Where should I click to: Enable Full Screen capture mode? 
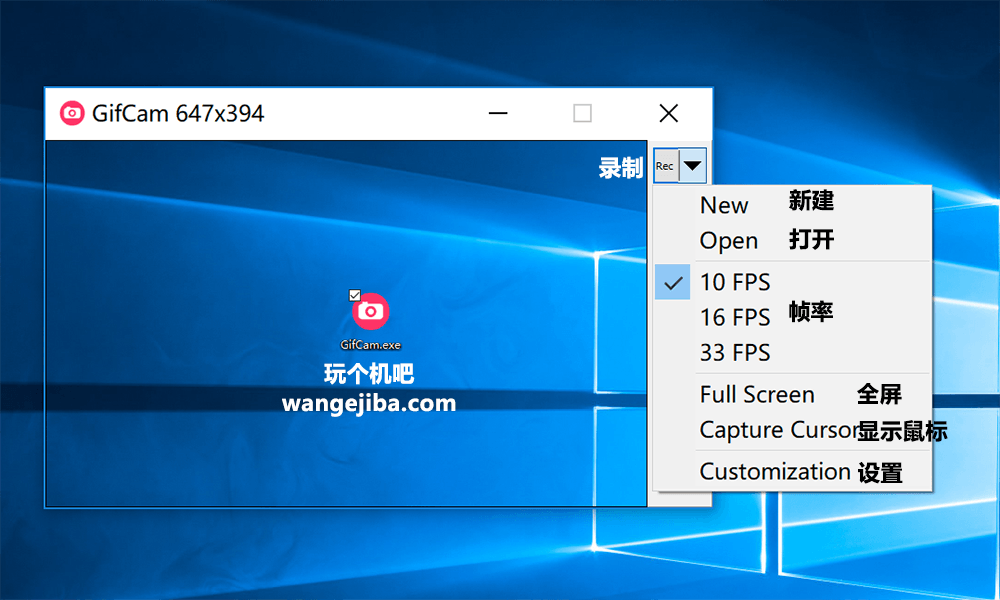point(757,395)
